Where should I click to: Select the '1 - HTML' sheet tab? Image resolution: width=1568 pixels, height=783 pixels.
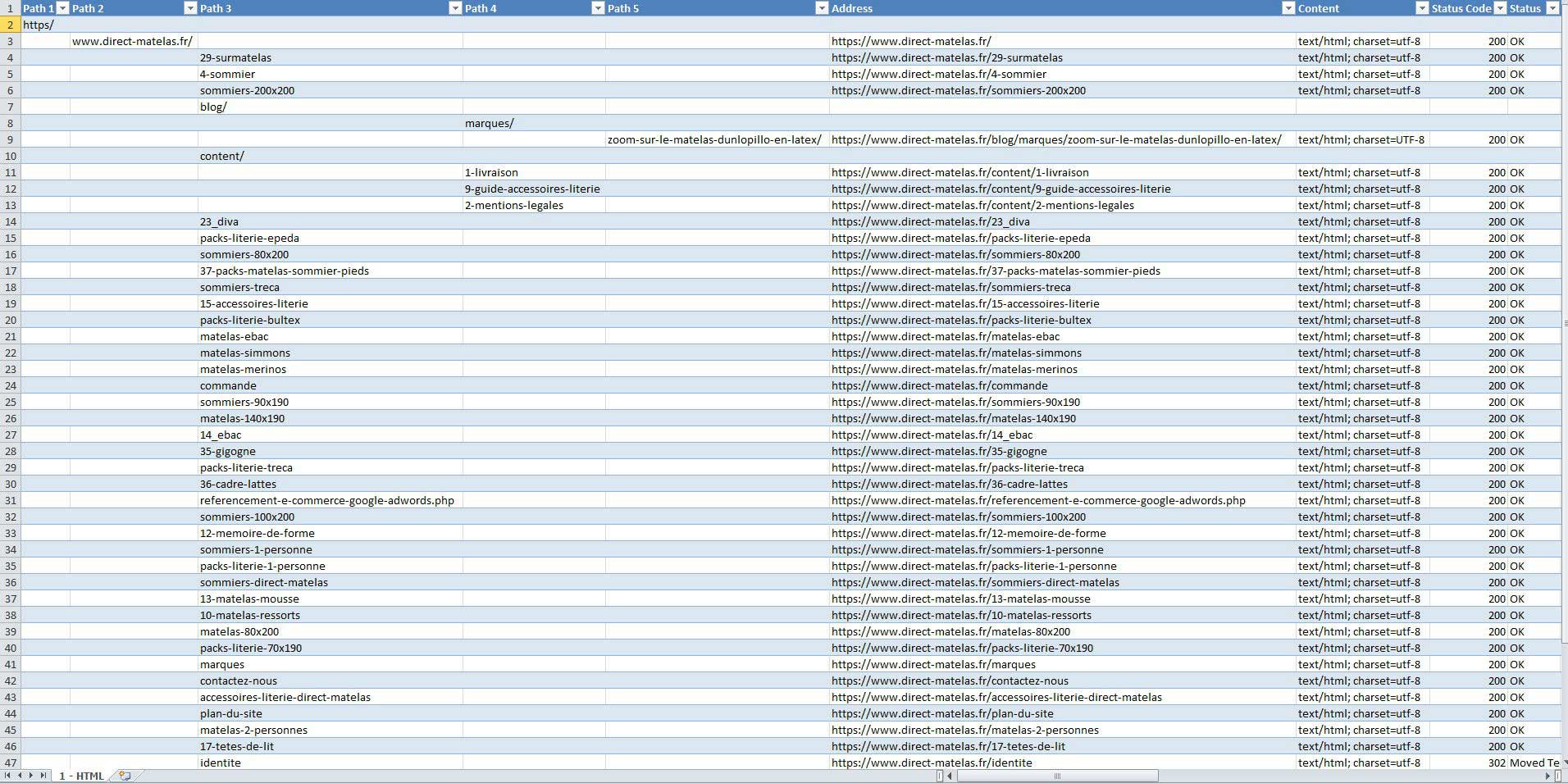coord(81,776)
